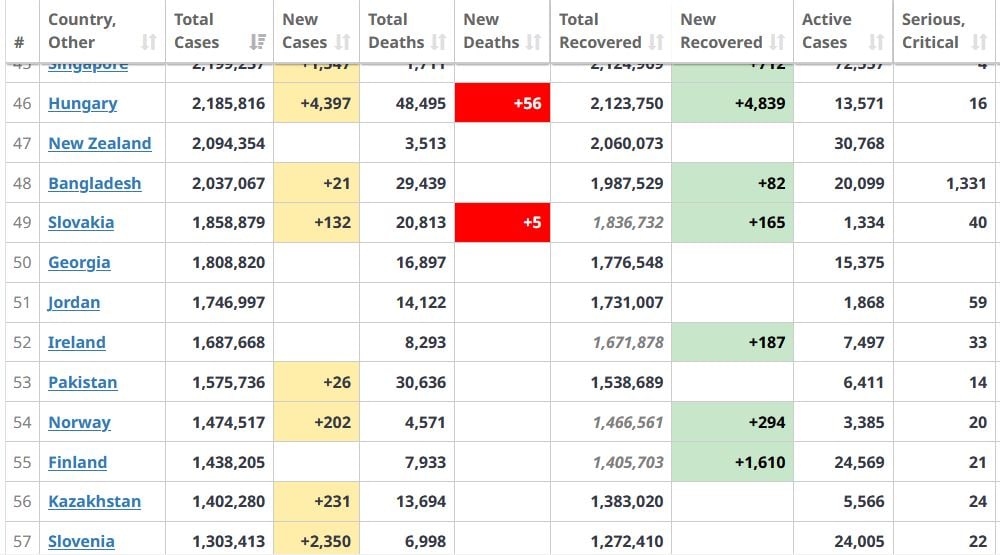Image resolution: width=1000 pixels, height=555 pixels.
Task: Sort by New Cases column arrows
Action: [x=342, y=42]
